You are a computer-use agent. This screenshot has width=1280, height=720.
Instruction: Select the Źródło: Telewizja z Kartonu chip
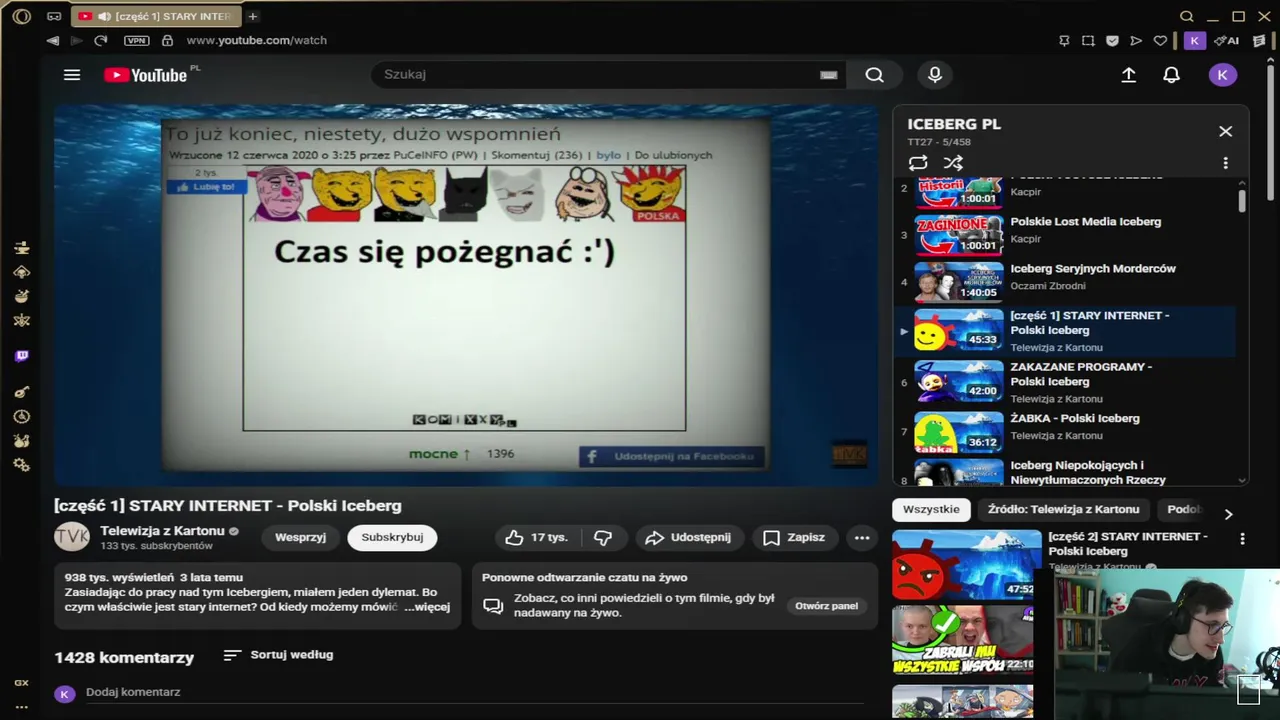[1063, 510]
